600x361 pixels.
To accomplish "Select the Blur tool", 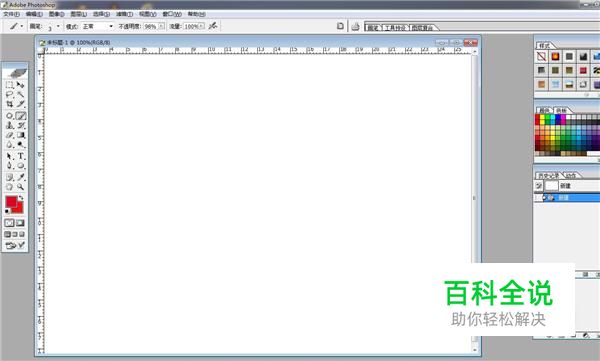I will click(x=10, y=145).
